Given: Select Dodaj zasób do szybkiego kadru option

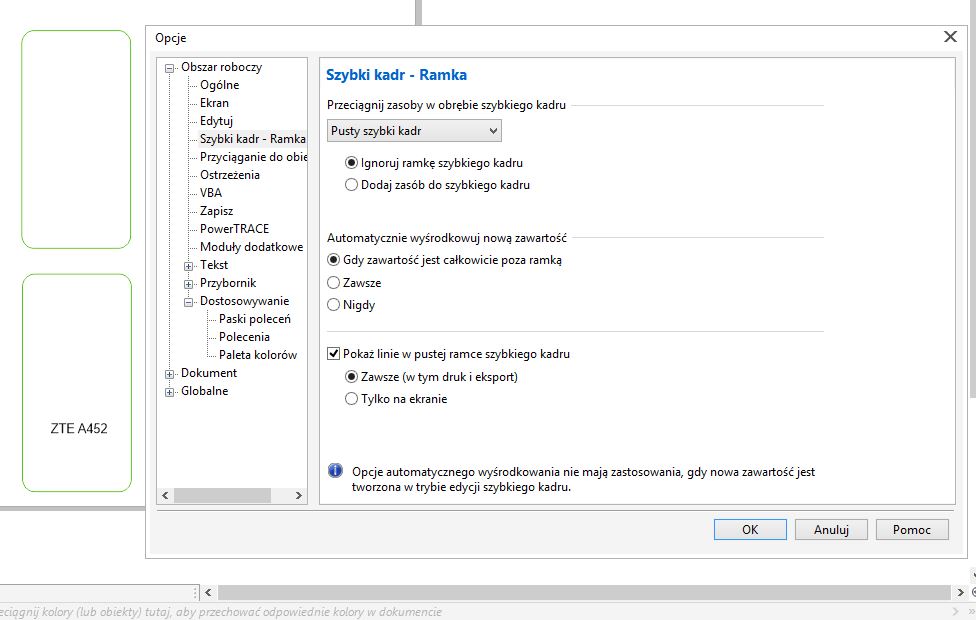Looking at the screenshot, I should tap(351, 185).
